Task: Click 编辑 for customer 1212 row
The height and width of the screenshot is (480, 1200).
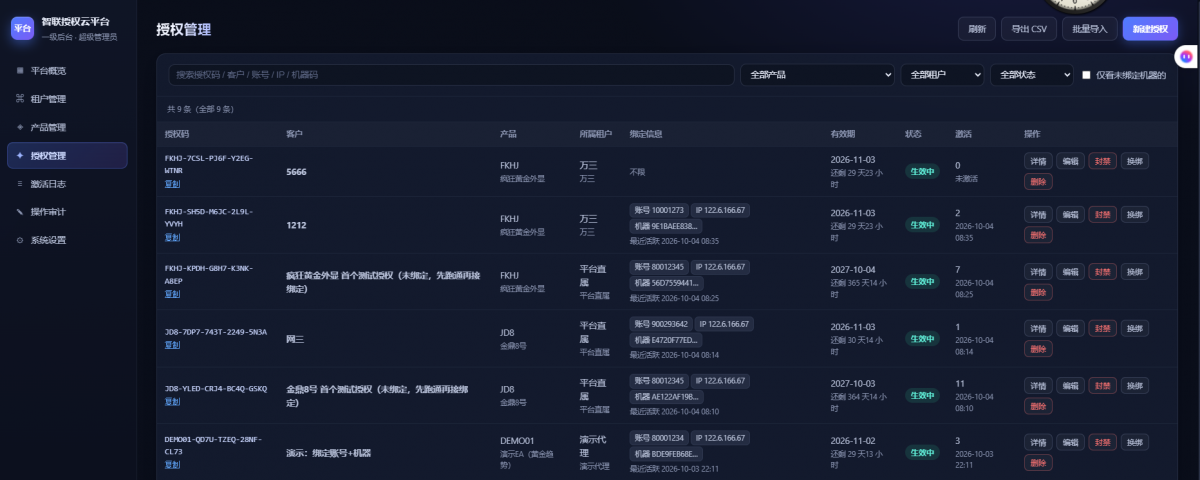Action: (1070, 214)
